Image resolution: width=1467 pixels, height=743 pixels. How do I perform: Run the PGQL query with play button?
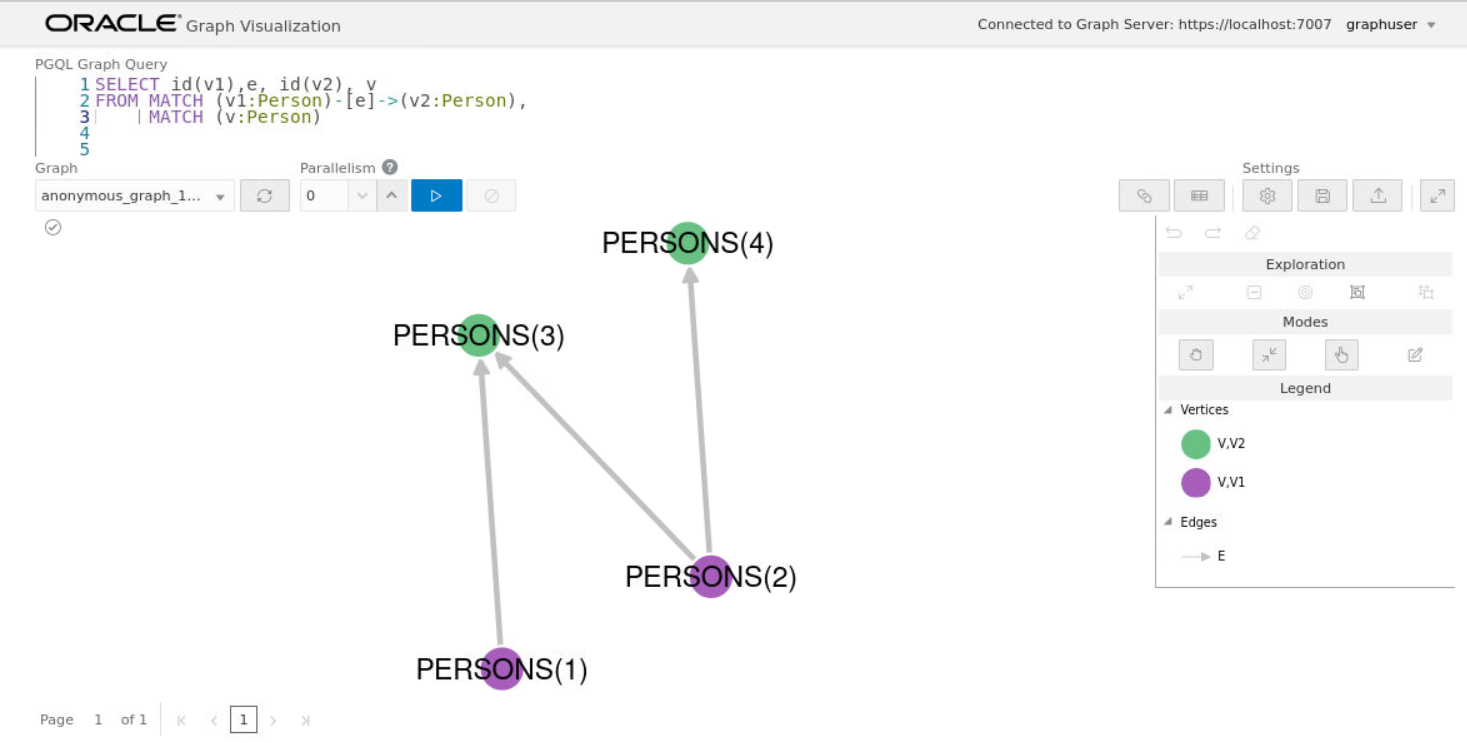(436, 196)
